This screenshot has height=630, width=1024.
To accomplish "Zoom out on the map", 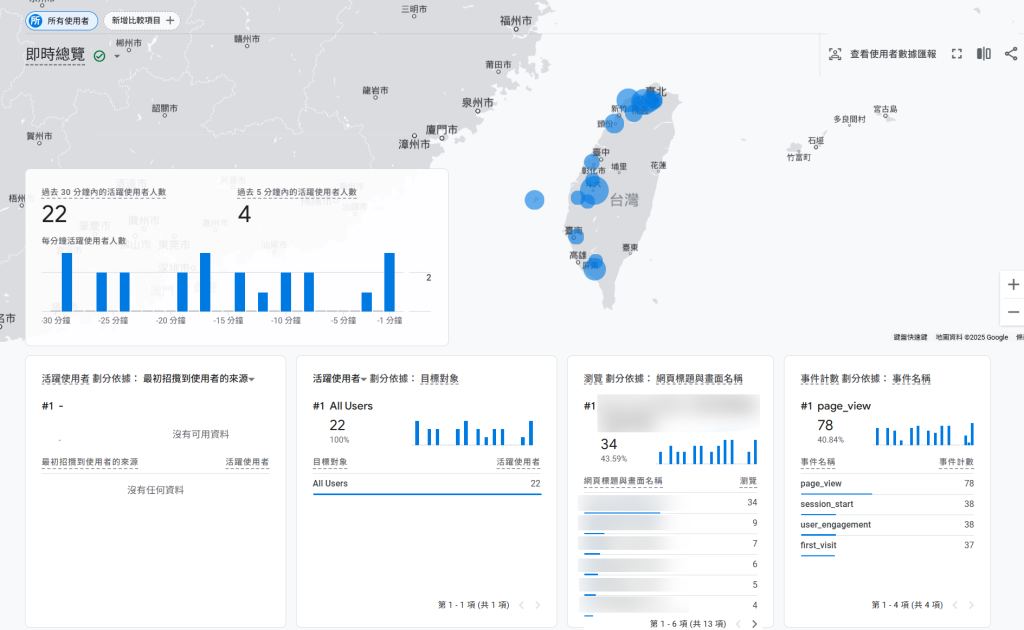I will (1013, 312).
